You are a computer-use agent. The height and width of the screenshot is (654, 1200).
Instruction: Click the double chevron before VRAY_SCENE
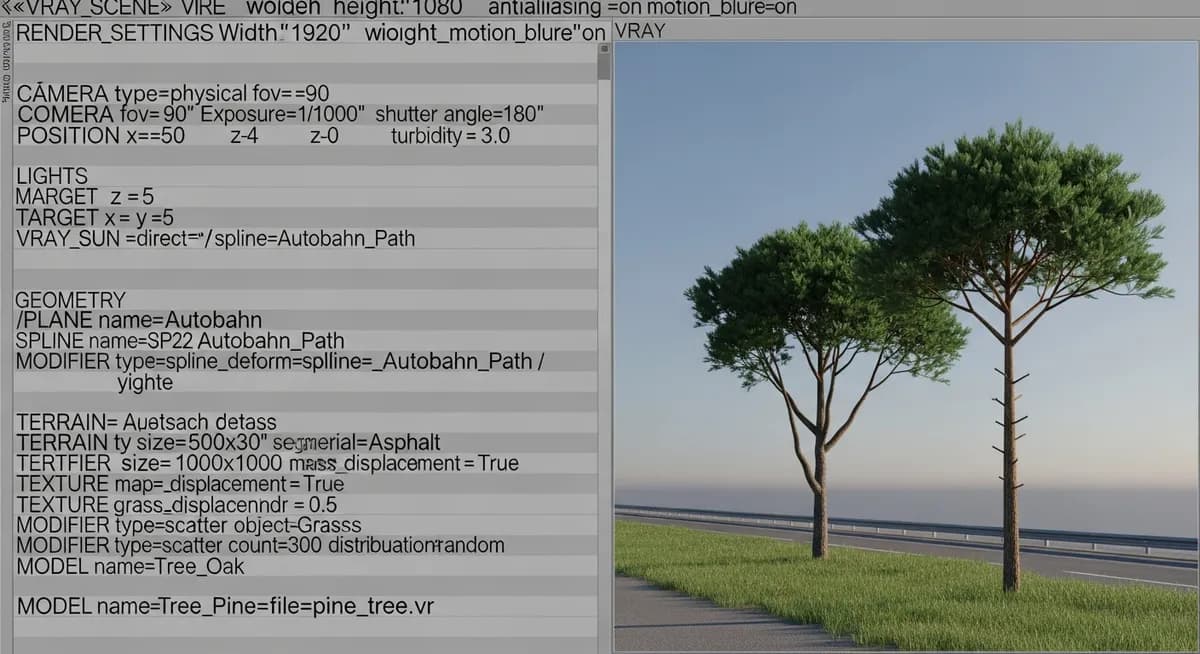click(16, 8)
